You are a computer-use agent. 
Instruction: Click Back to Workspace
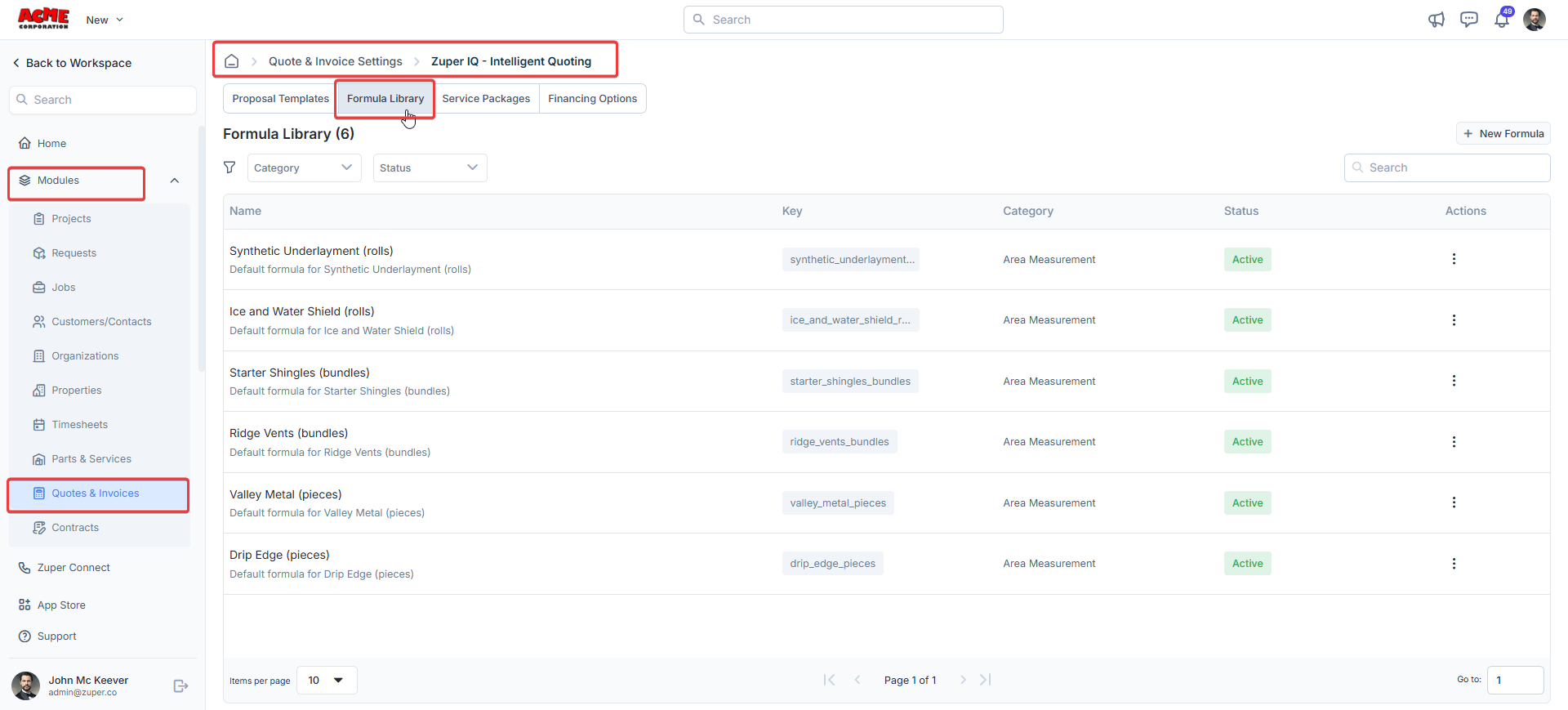coord(72,63)
